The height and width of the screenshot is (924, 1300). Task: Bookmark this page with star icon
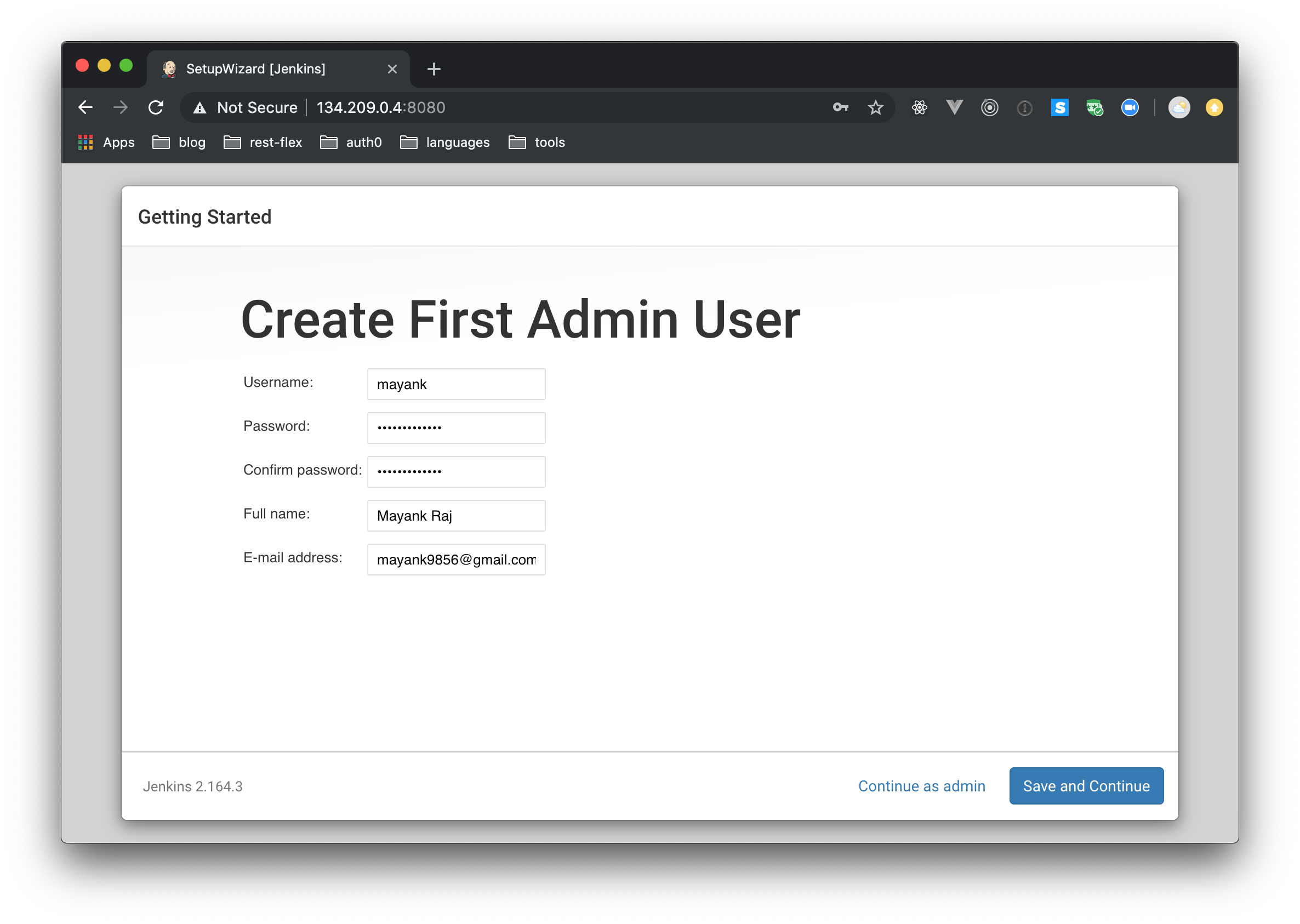point(876,107)
